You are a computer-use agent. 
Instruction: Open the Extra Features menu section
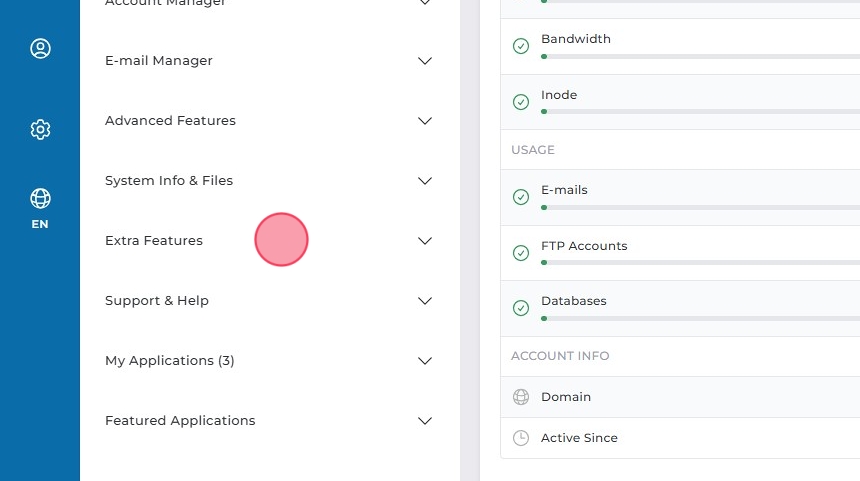click(x=154, y=241)
